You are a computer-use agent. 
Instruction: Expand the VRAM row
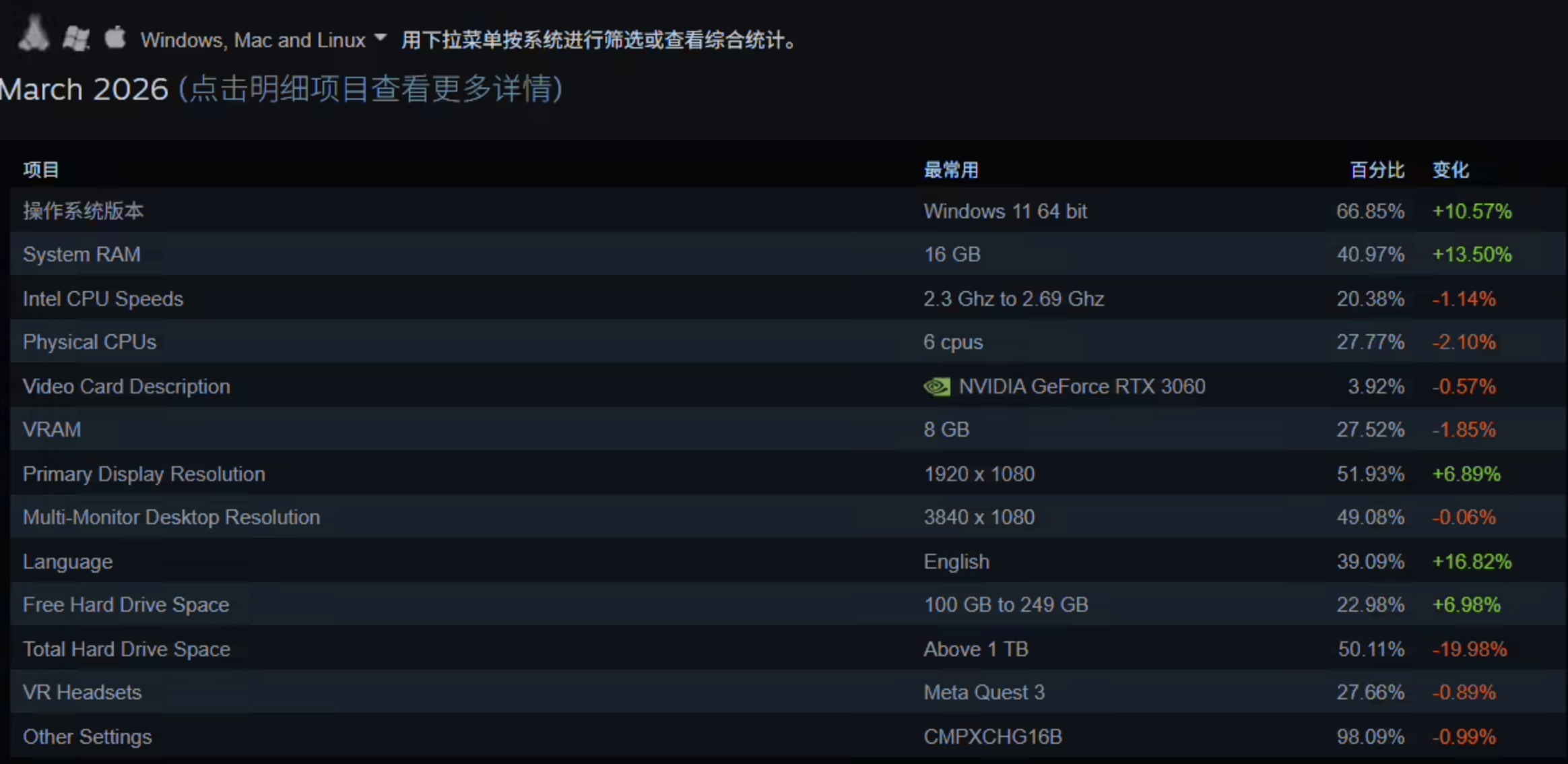(x=52, y=430)
